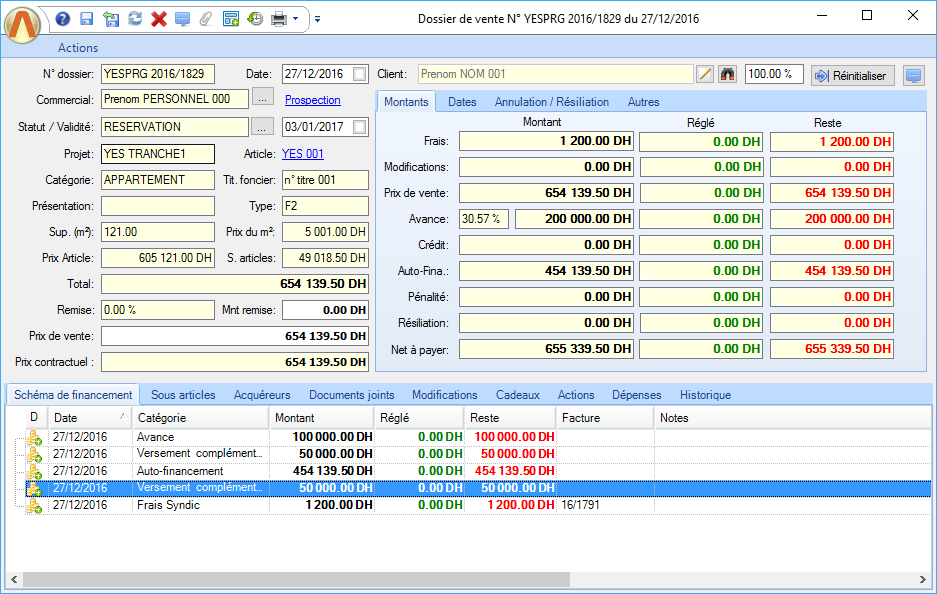The image size is (937, 594).
Task: Delete the dossier with red X icon
Action: (x=158, y=19)
